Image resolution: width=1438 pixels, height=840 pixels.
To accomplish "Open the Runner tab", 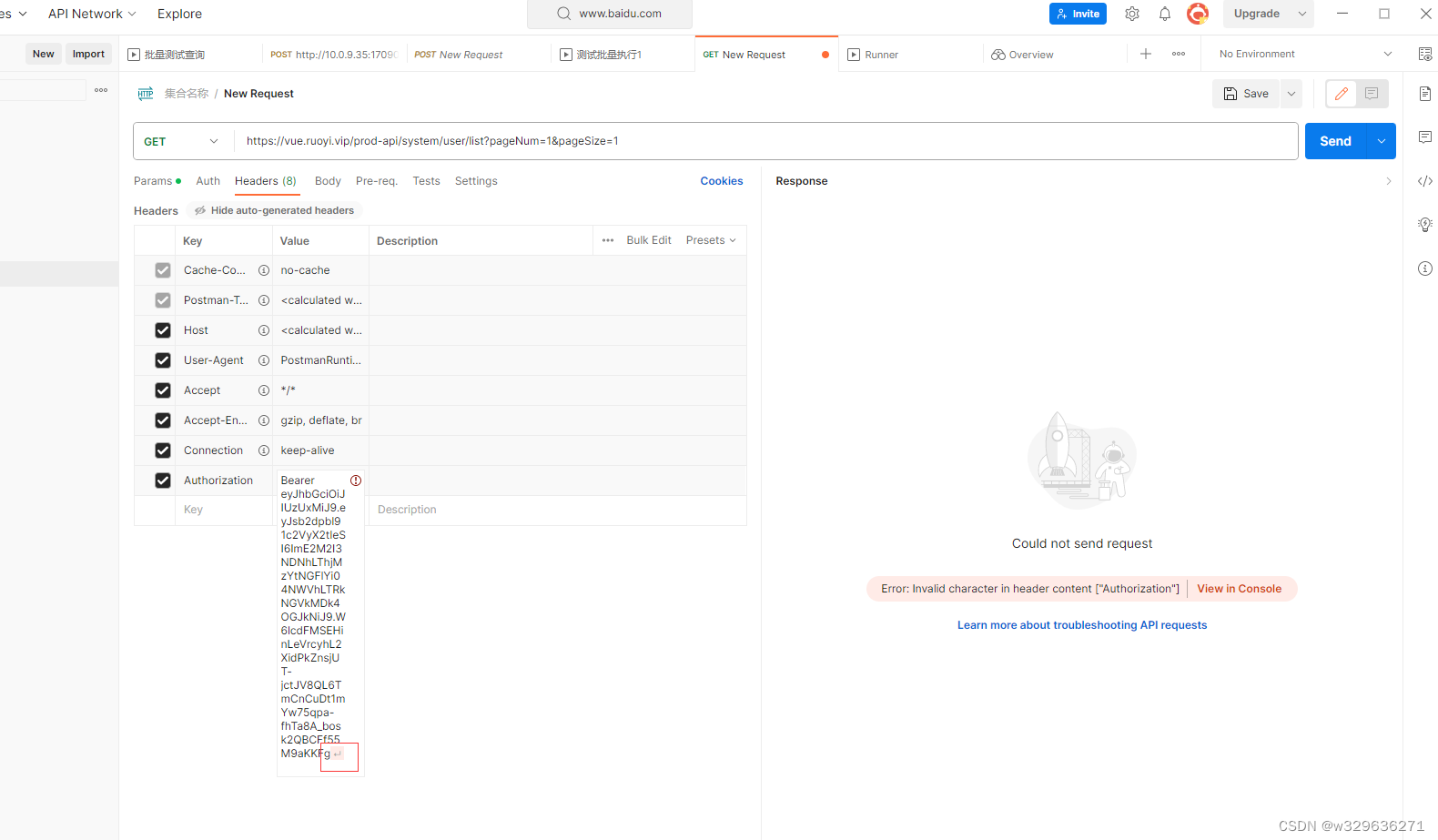I will (x=910, y=55).
